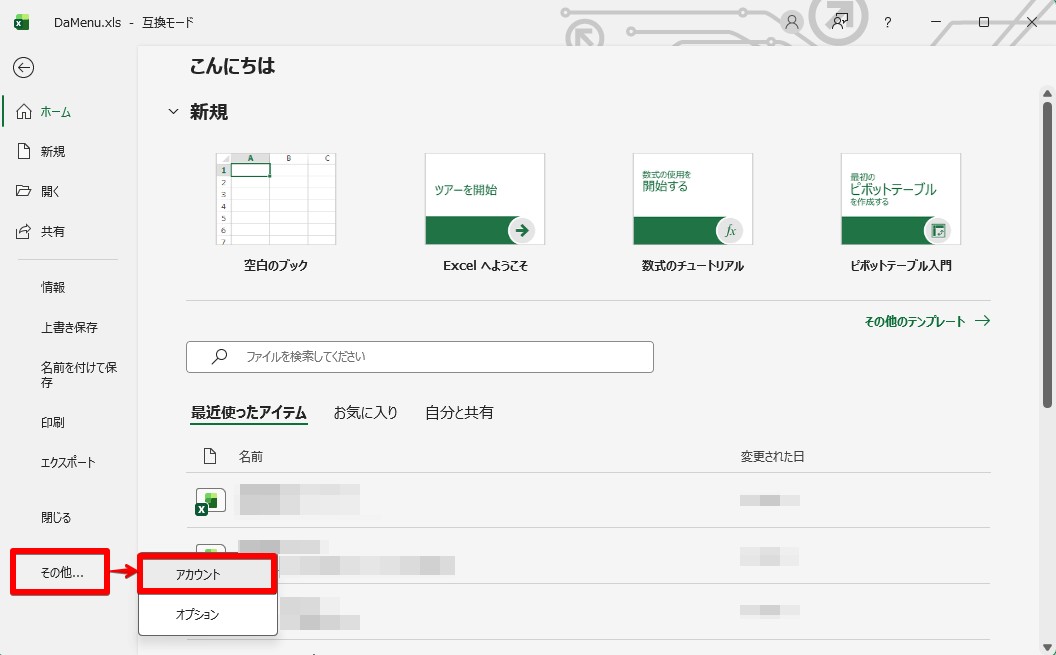This screenshot has width=1056, height=655.
Task: Click the 変更された日 column header
Action: coord(772,457)
